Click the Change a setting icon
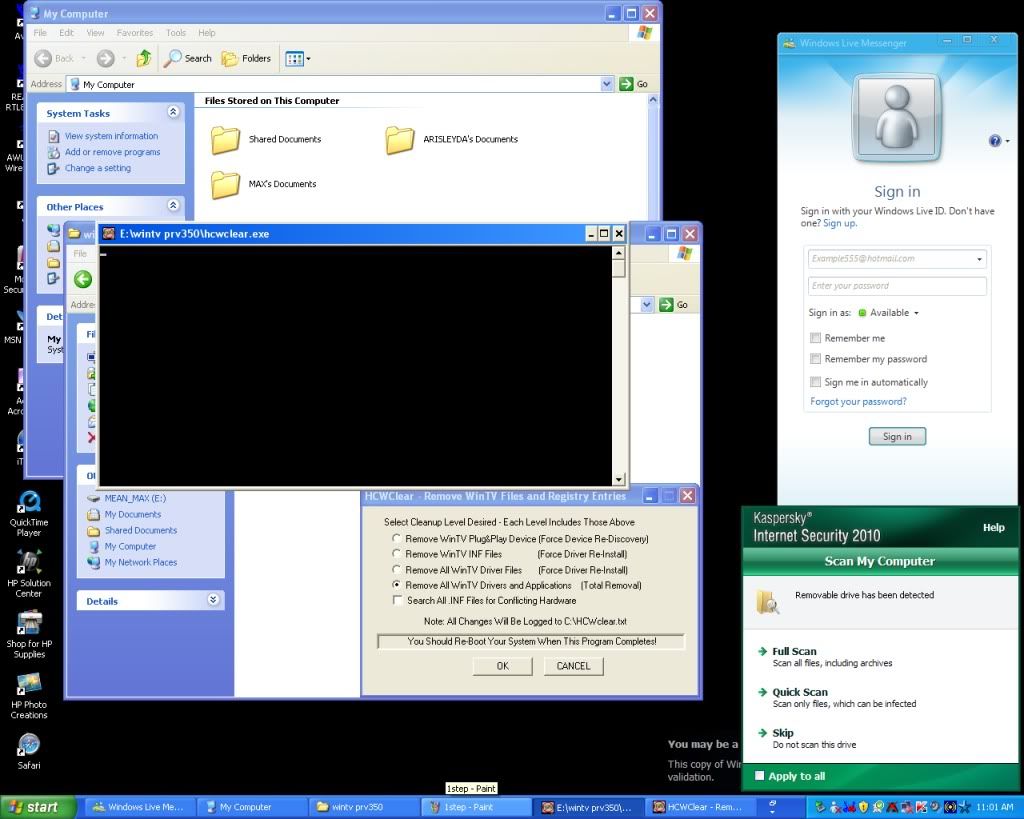1024x819 pixels. point(54,169)
